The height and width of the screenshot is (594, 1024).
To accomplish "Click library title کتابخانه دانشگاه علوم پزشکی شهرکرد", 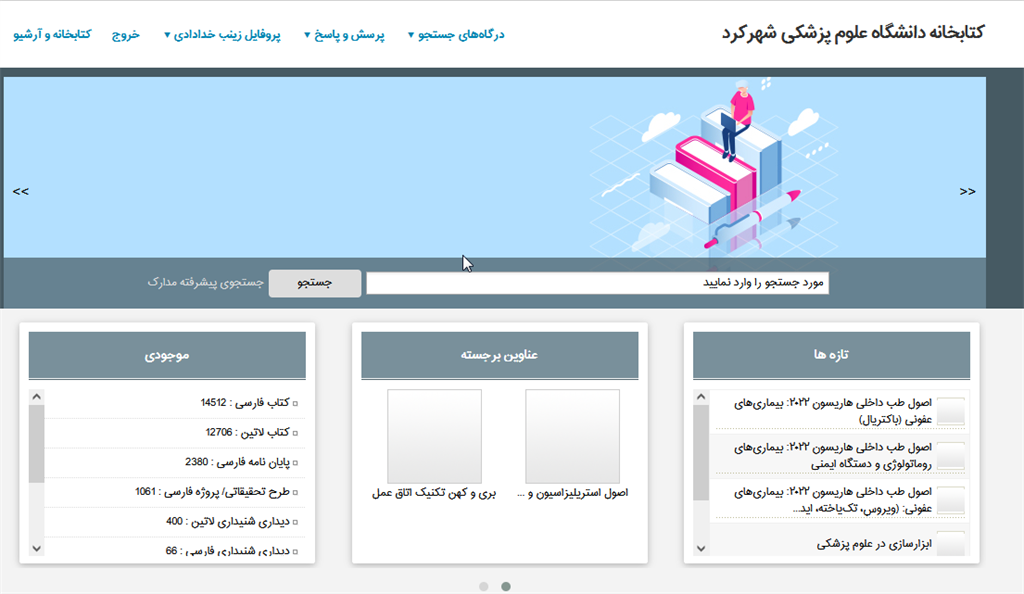I will click(x=852, y=32).
